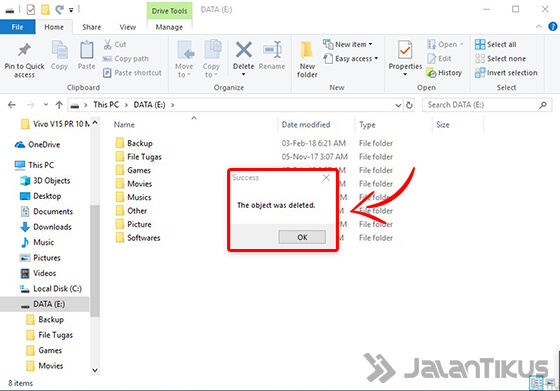Switch to details view icon in status bar

(536, 383)
